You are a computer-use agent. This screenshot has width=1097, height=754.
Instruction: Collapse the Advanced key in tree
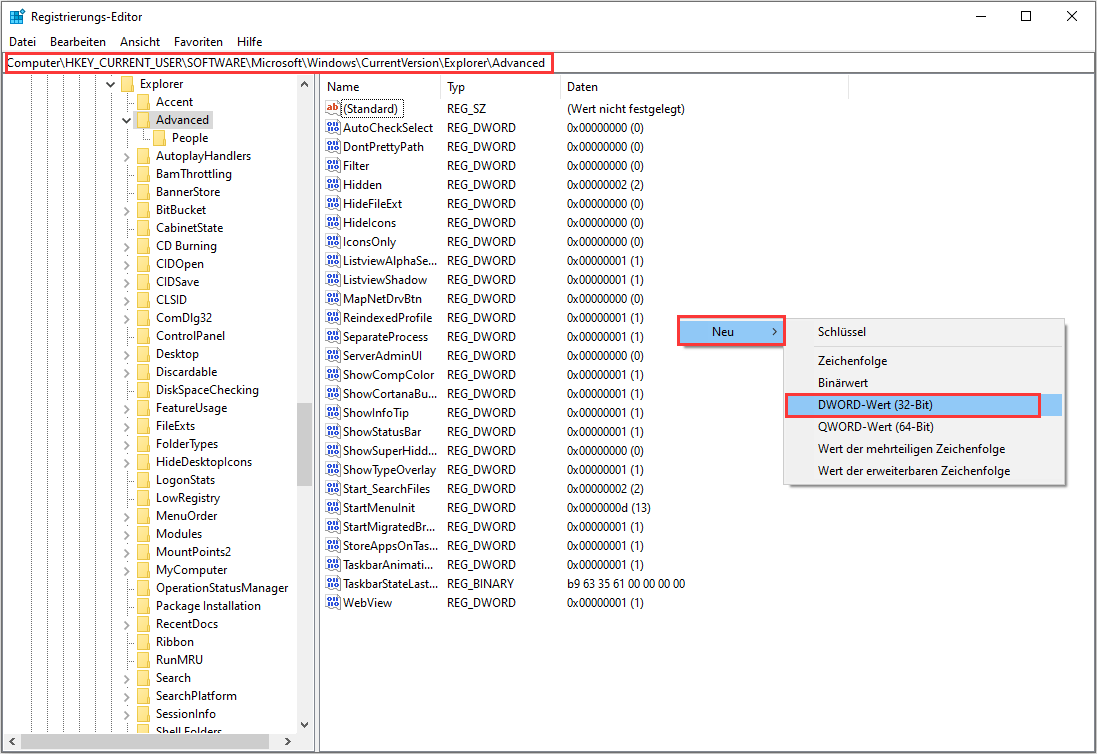click(x=126, y=120)
